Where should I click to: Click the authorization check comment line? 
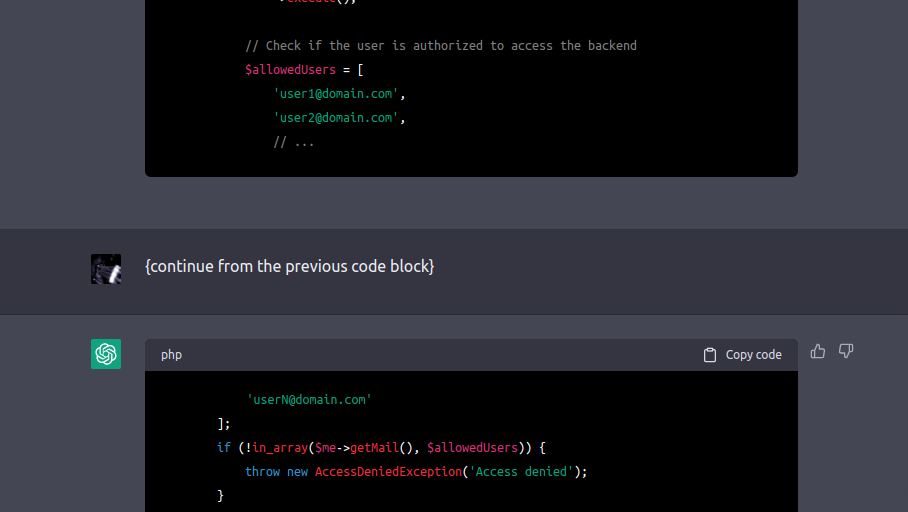coord(441,46)
